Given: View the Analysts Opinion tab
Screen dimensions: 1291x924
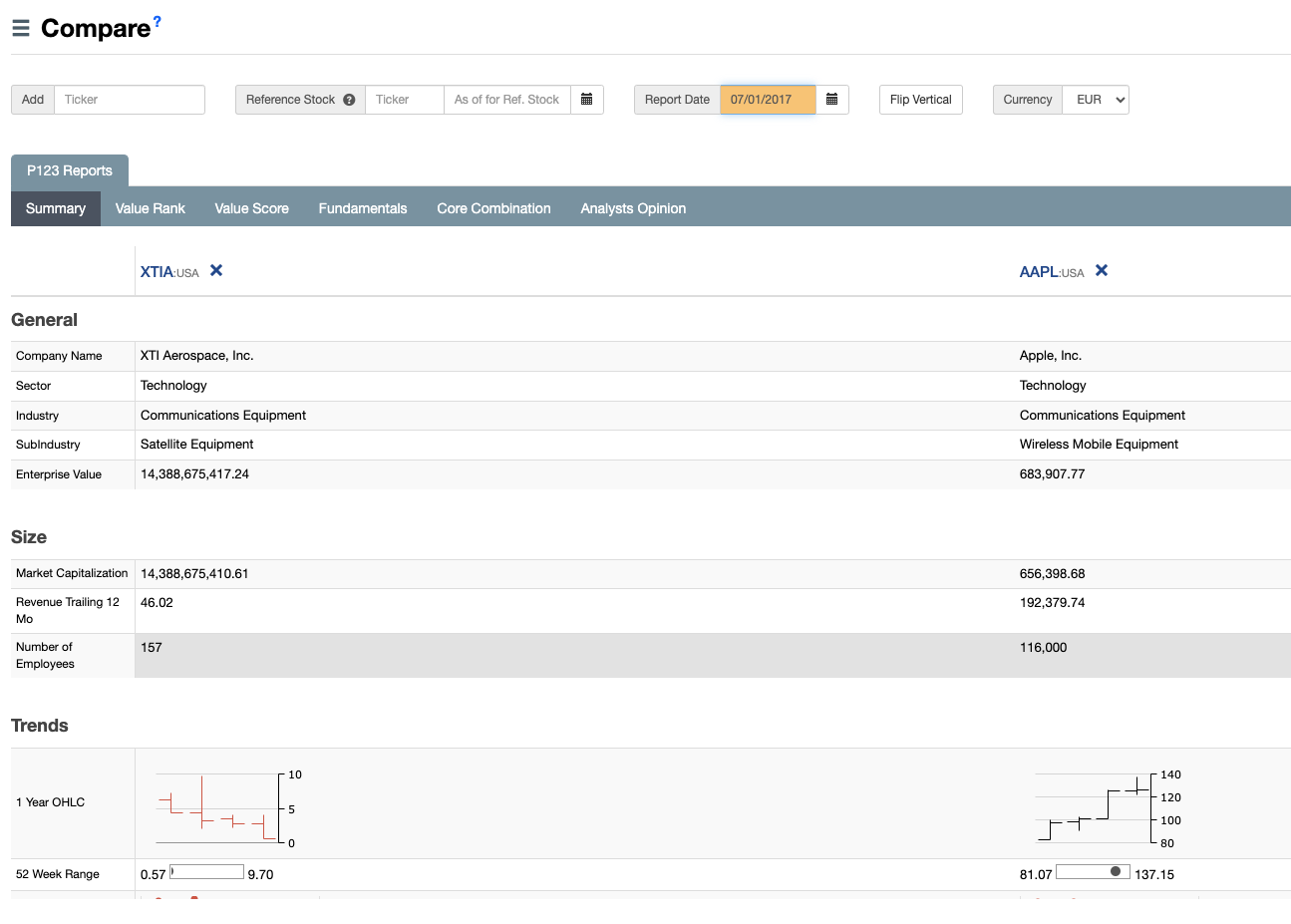Looking at the screenshot, I should click(634, 208).
